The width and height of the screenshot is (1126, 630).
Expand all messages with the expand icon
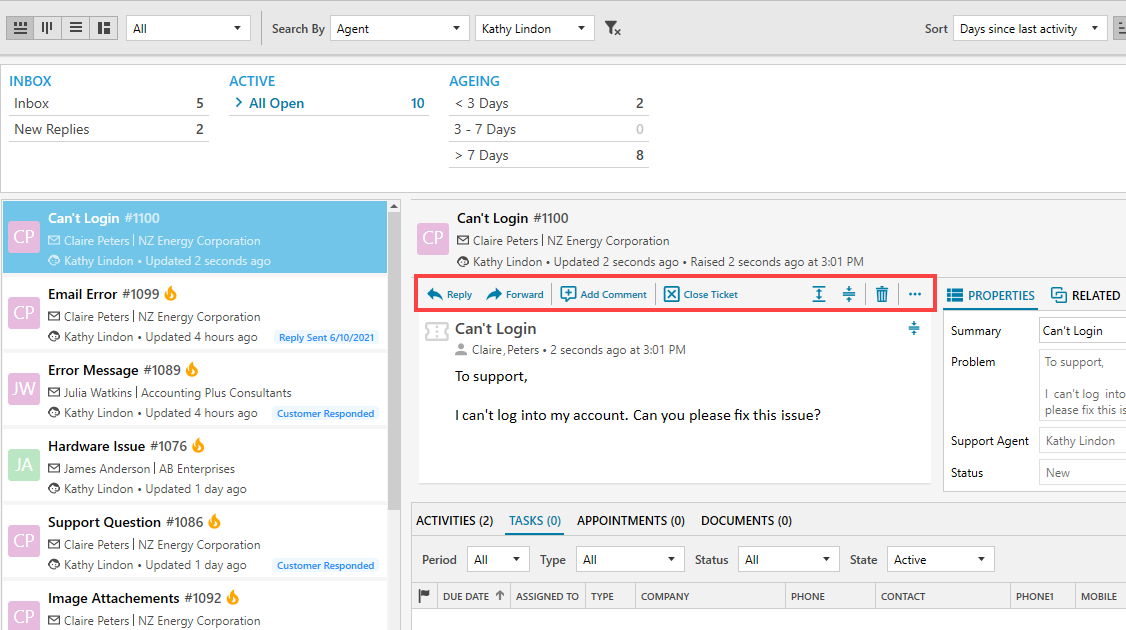(x=818, y=294)
